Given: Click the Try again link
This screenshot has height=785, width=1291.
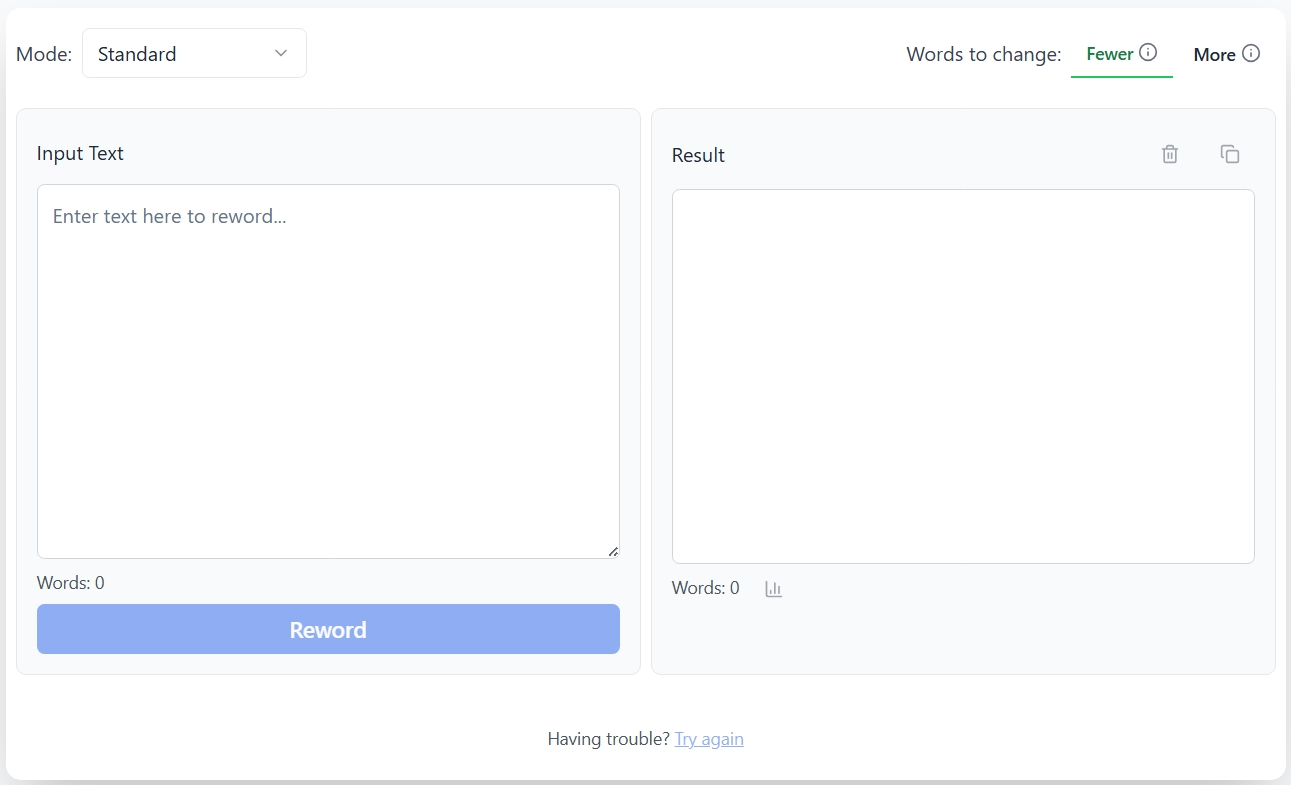Looking at the screenshot, I should tap(709, 738).
